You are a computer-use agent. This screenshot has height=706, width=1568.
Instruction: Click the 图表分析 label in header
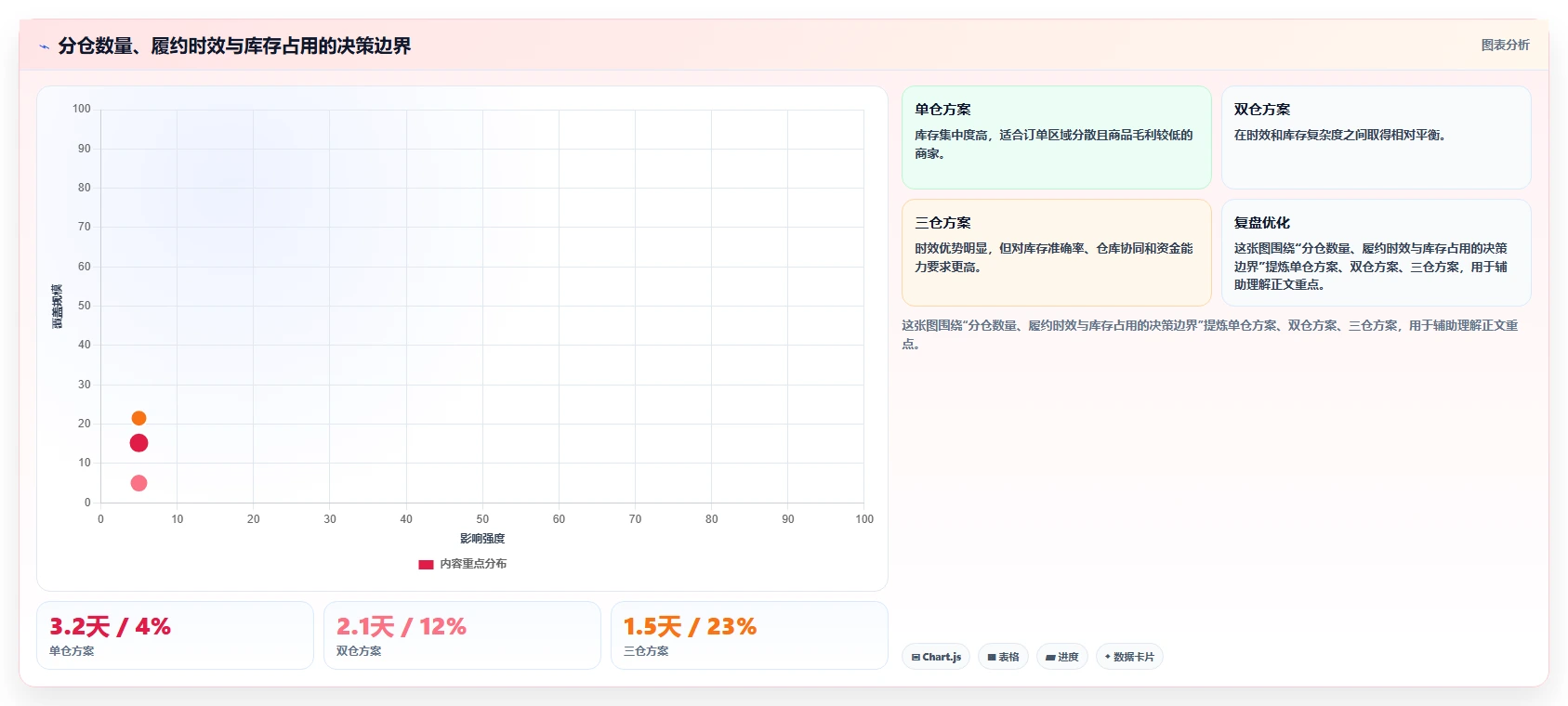(1505, 45)
